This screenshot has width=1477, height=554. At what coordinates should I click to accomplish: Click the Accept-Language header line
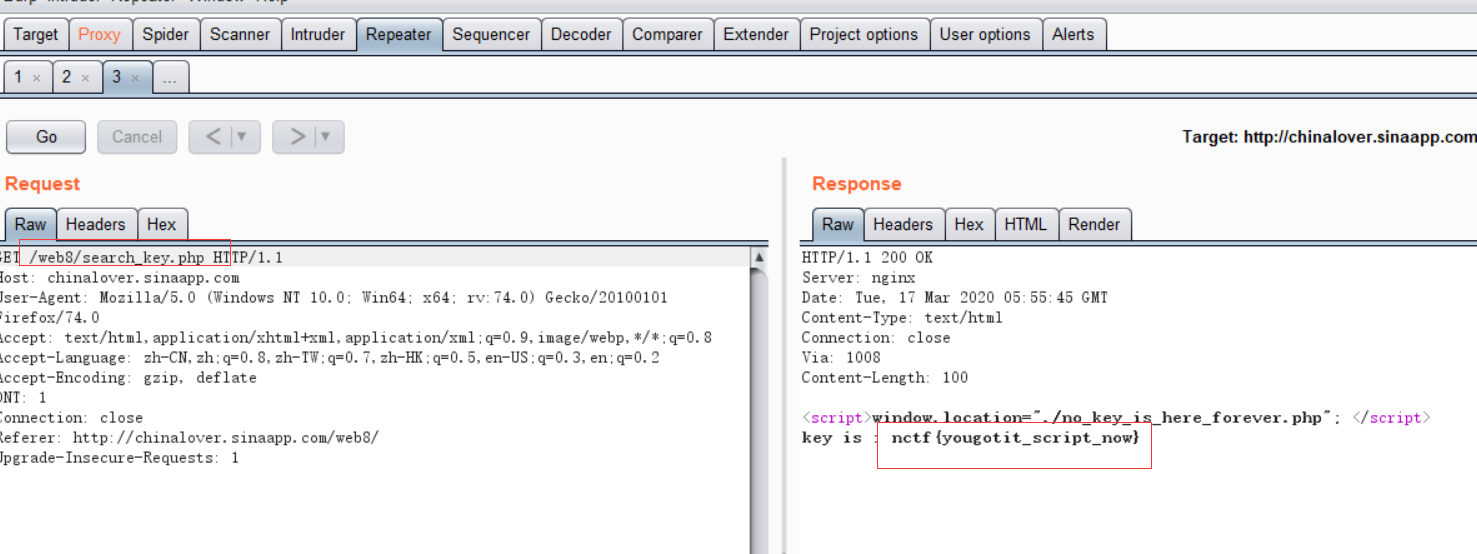pos(329,358)
